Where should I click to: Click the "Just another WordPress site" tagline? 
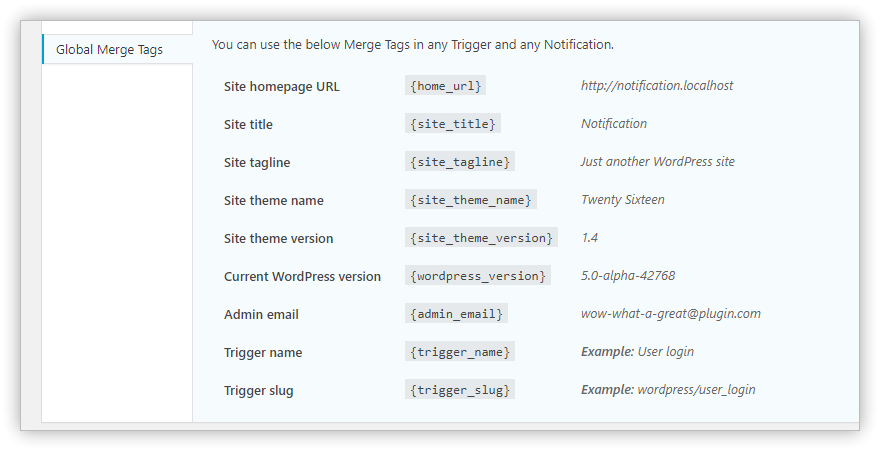tap(658, 162)
